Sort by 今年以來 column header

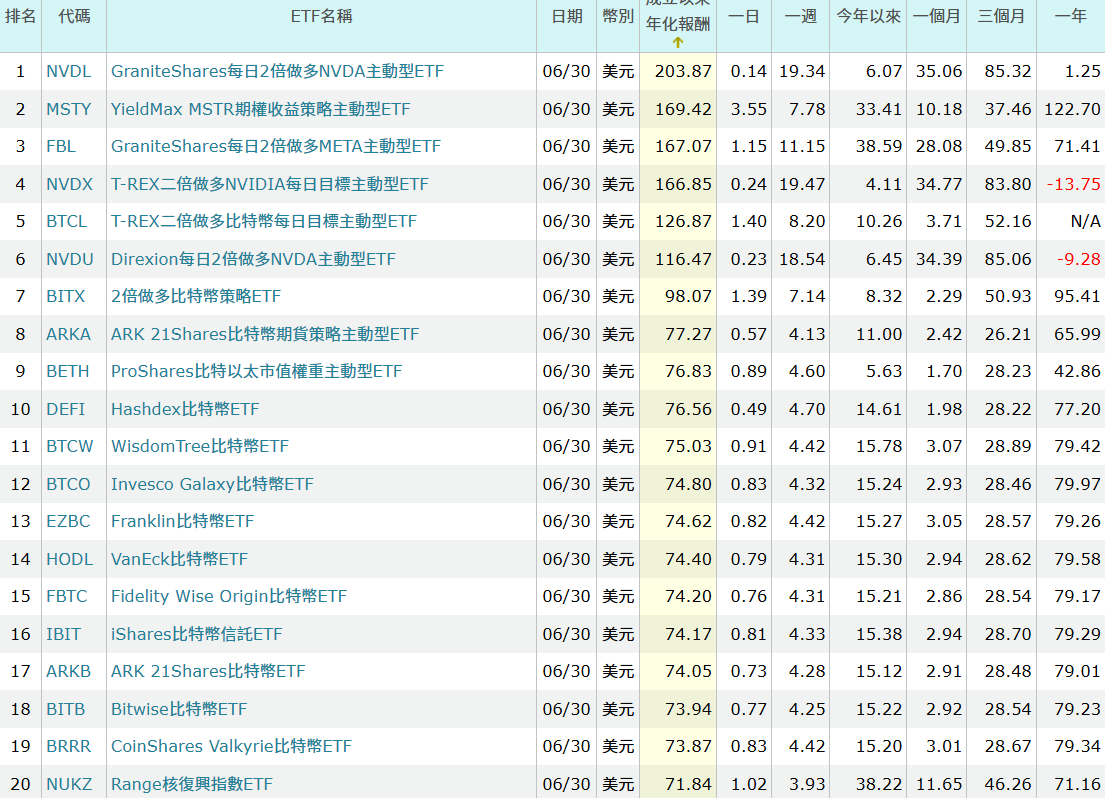(x=868, y=16)
